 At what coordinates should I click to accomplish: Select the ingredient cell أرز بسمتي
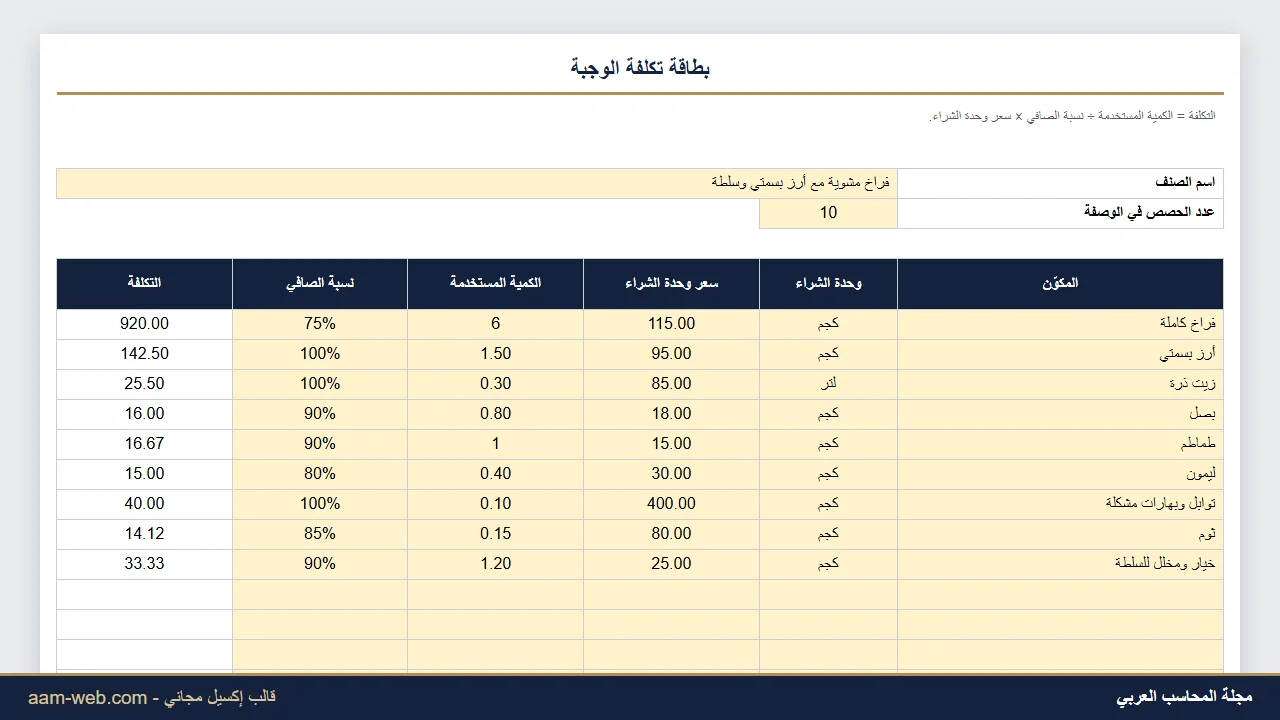[1060, 354]
